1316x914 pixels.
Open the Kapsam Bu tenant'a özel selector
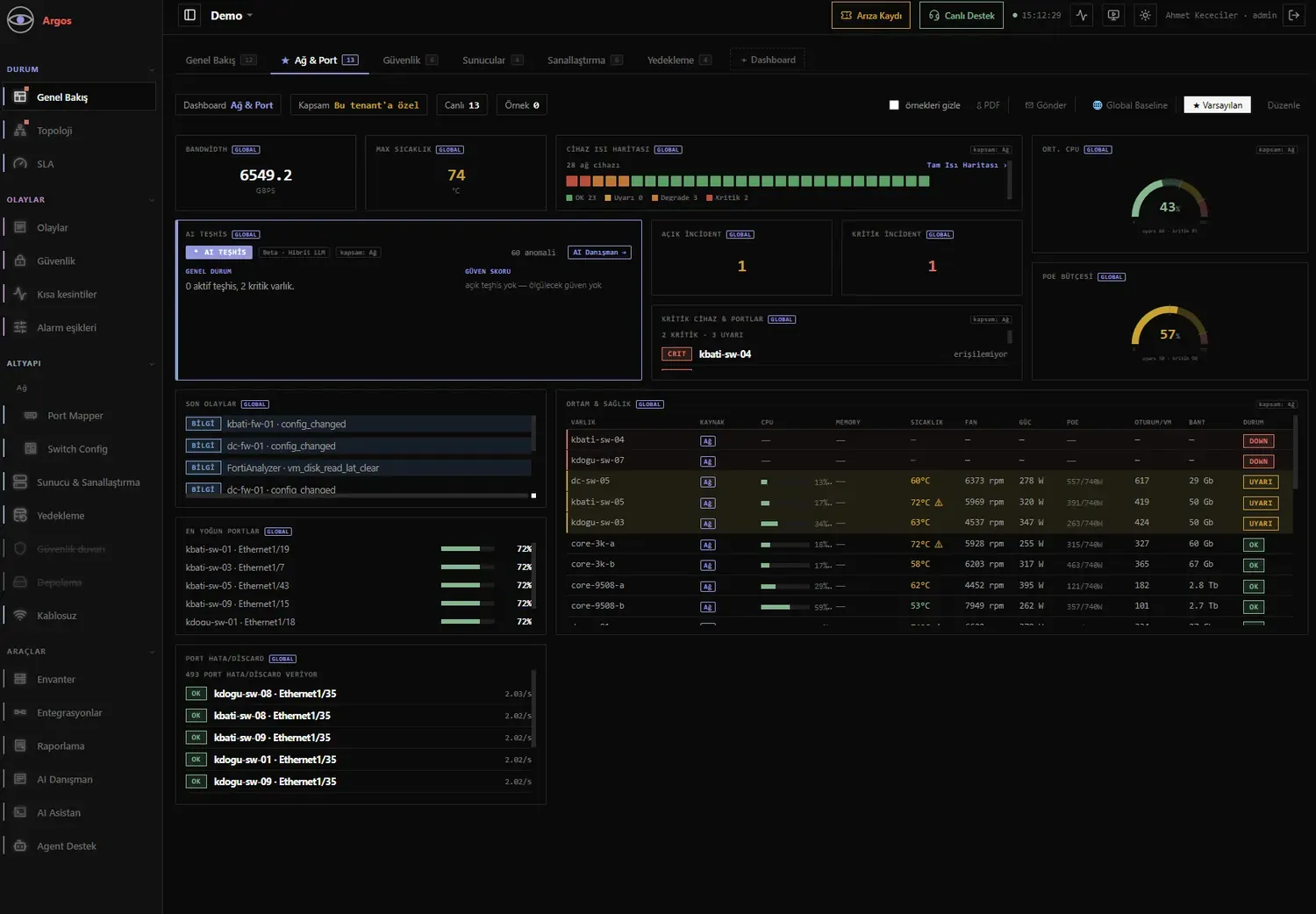point(359,105)
